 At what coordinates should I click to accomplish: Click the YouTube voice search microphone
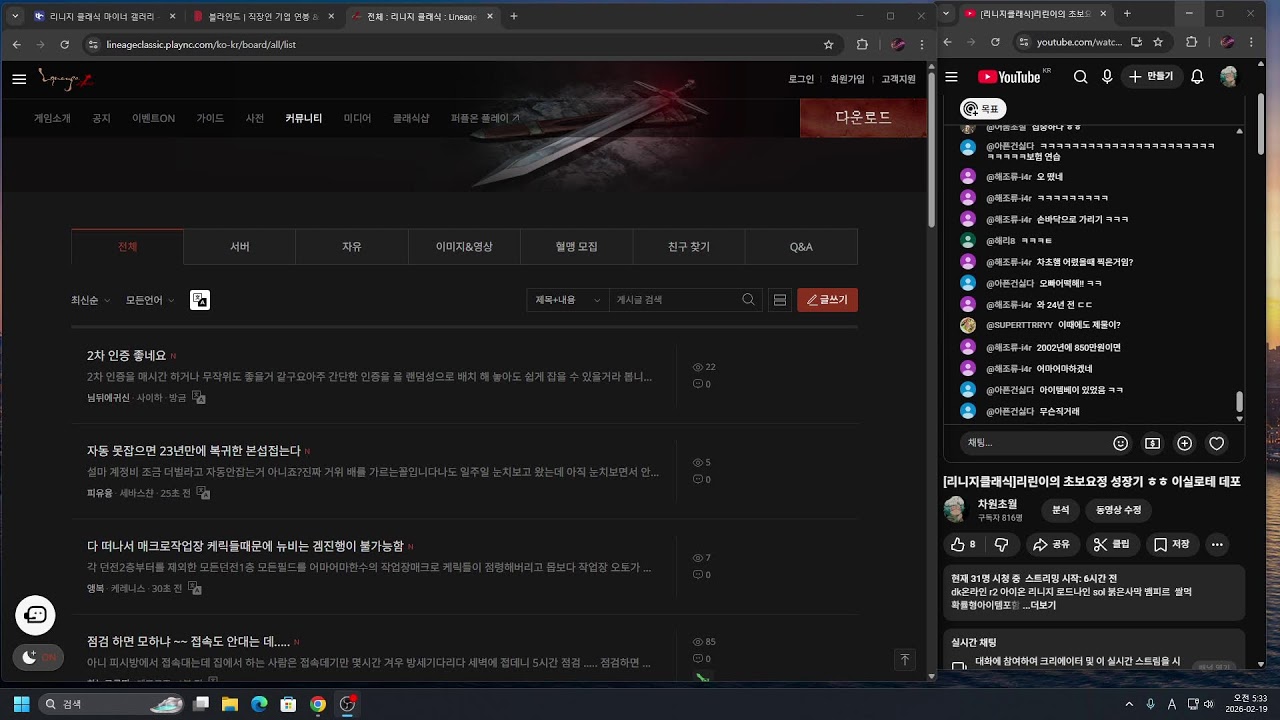tap(1107, 77)
